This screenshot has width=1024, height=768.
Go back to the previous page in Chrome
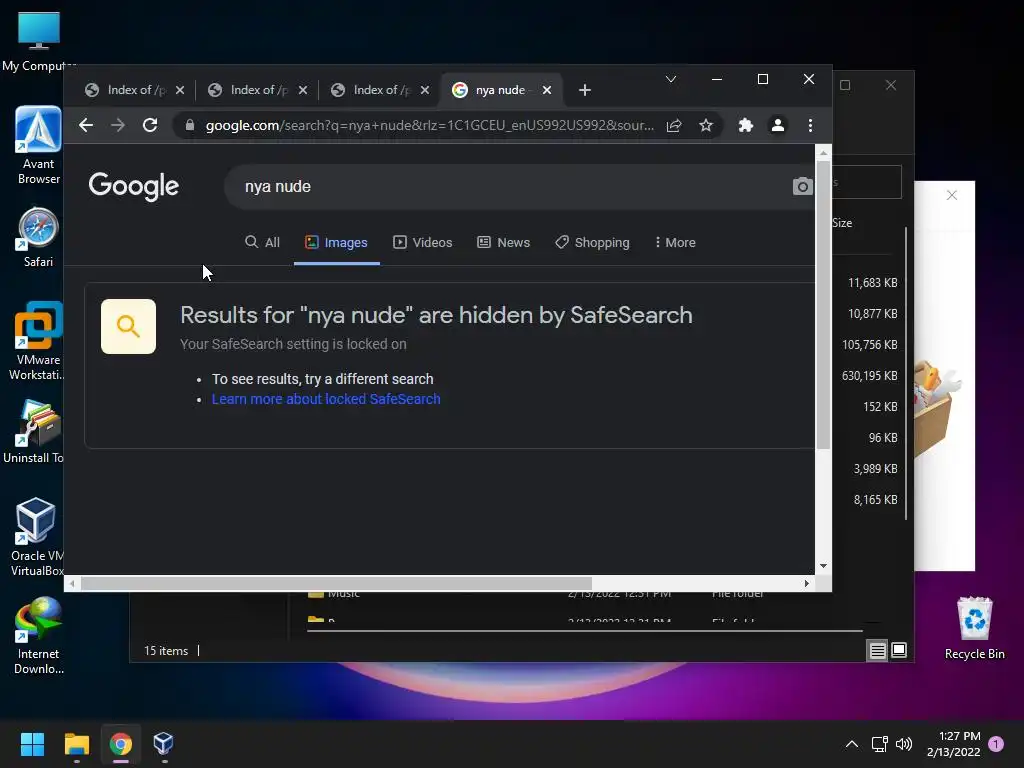86,125
